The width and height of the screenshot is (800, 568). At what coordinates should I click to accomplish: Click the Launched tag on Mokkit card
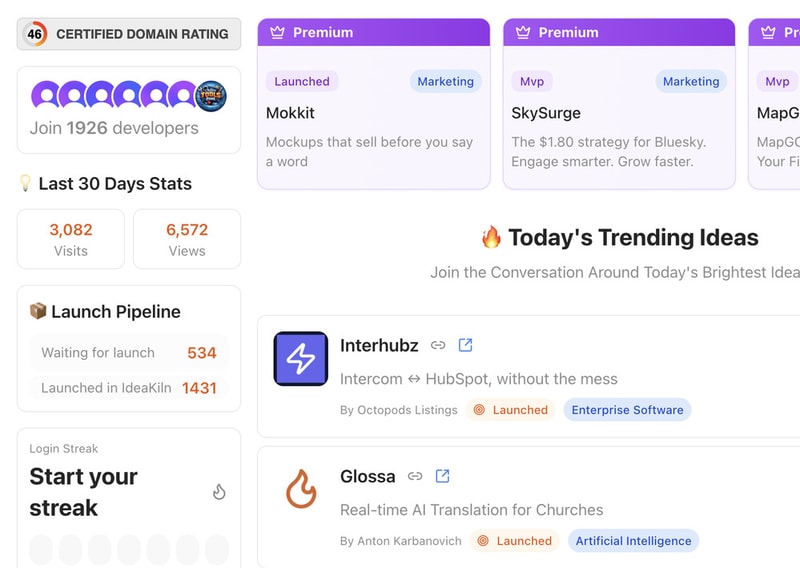302,81
